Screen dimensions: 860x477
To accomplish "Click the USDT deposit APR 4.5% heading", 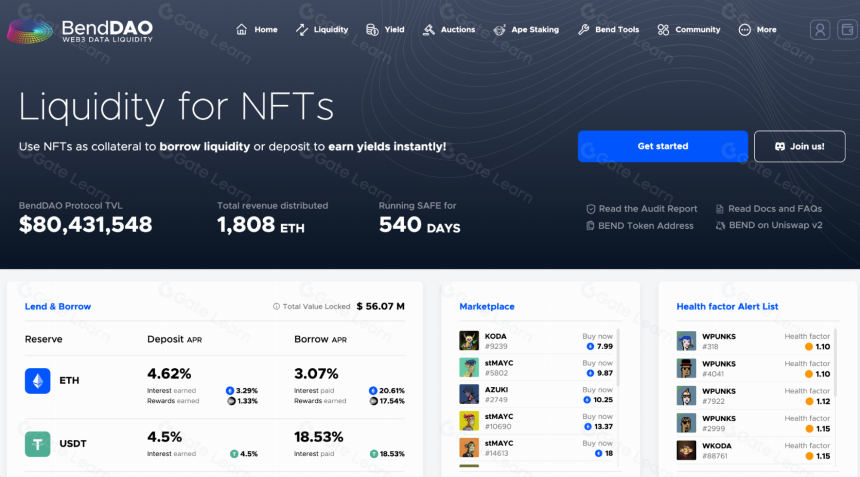I will point(165,437).
